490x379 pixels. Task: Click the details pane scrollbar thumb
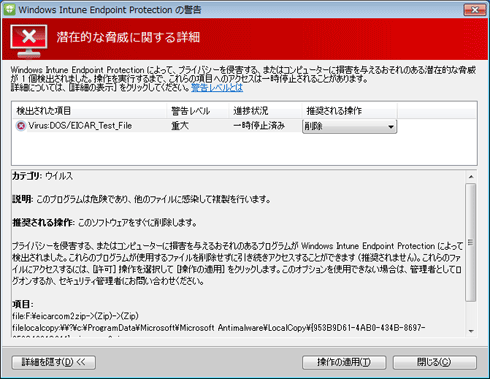[471, 242]
